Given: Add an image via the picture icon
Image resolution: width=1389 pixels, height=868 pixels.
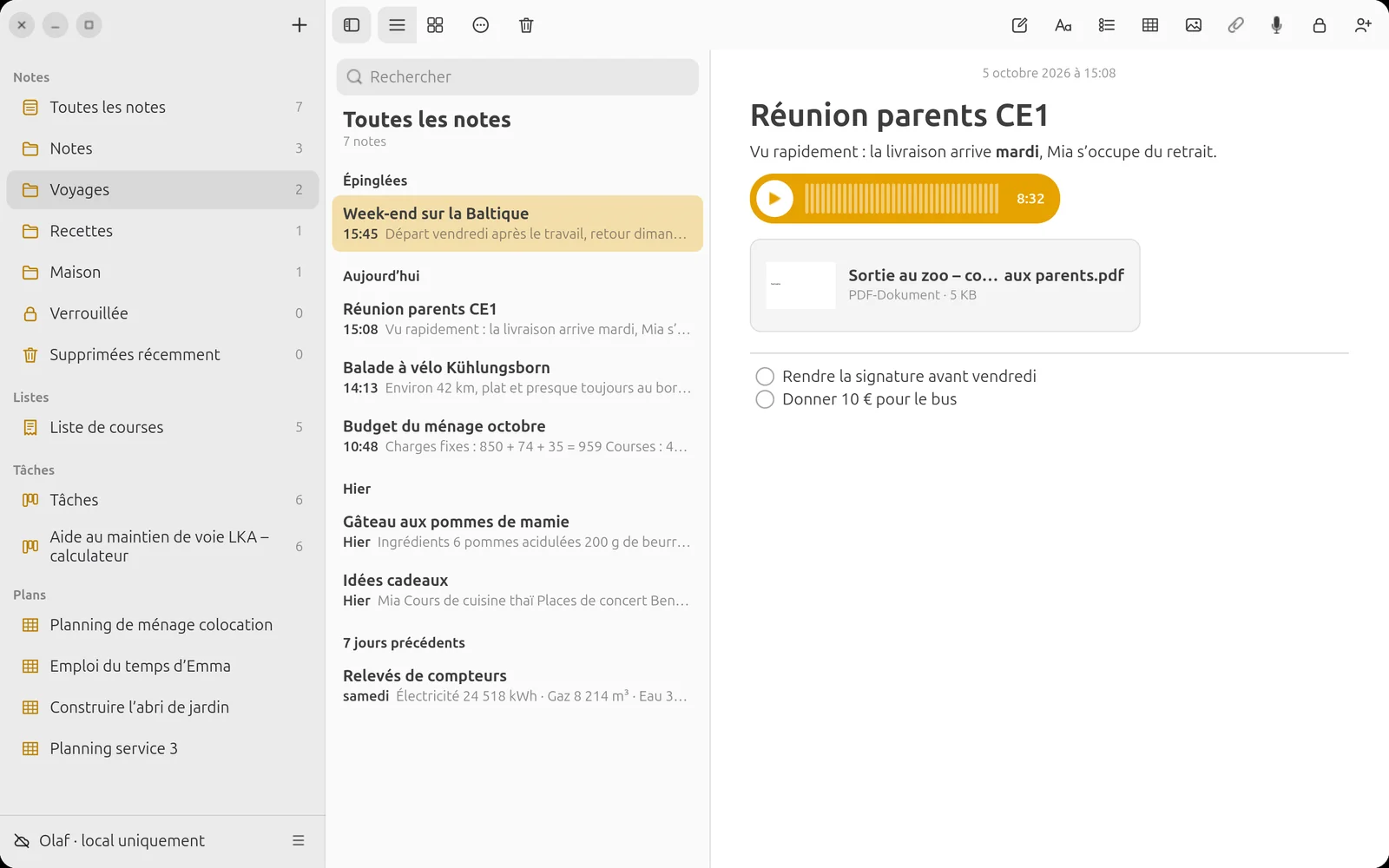Looking at the screenshot, I should [x=1194, y=25].
